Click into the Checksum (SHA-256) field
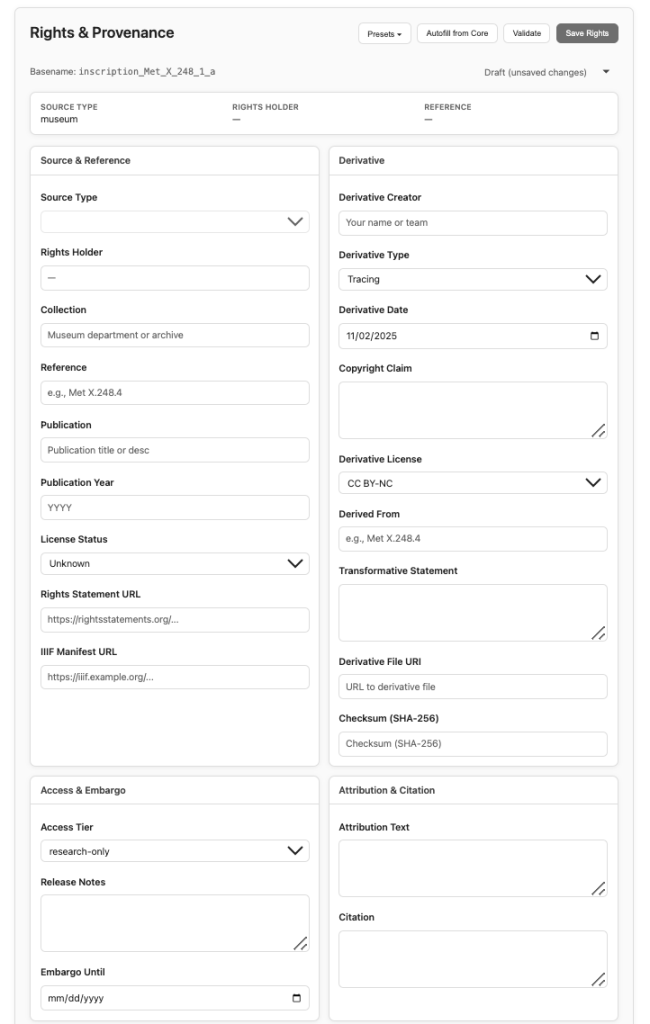This screenshot has width=650, height=1024. coord(472,744)
